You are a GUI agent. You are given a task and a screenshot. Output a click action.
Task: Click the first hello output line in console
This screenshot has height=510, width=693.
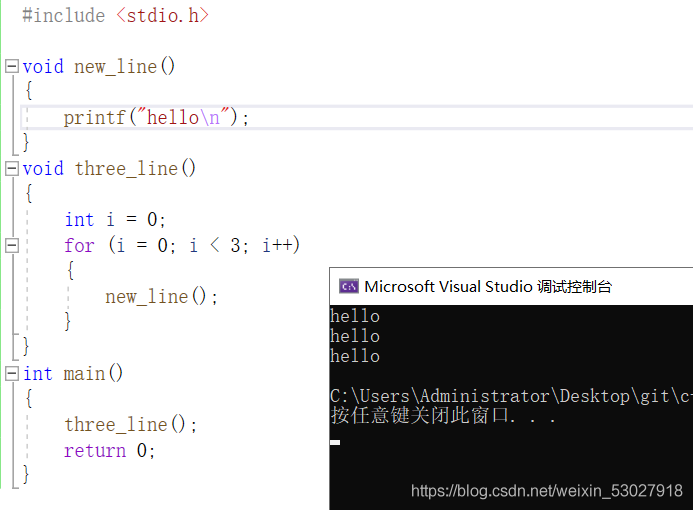(355, 316)
